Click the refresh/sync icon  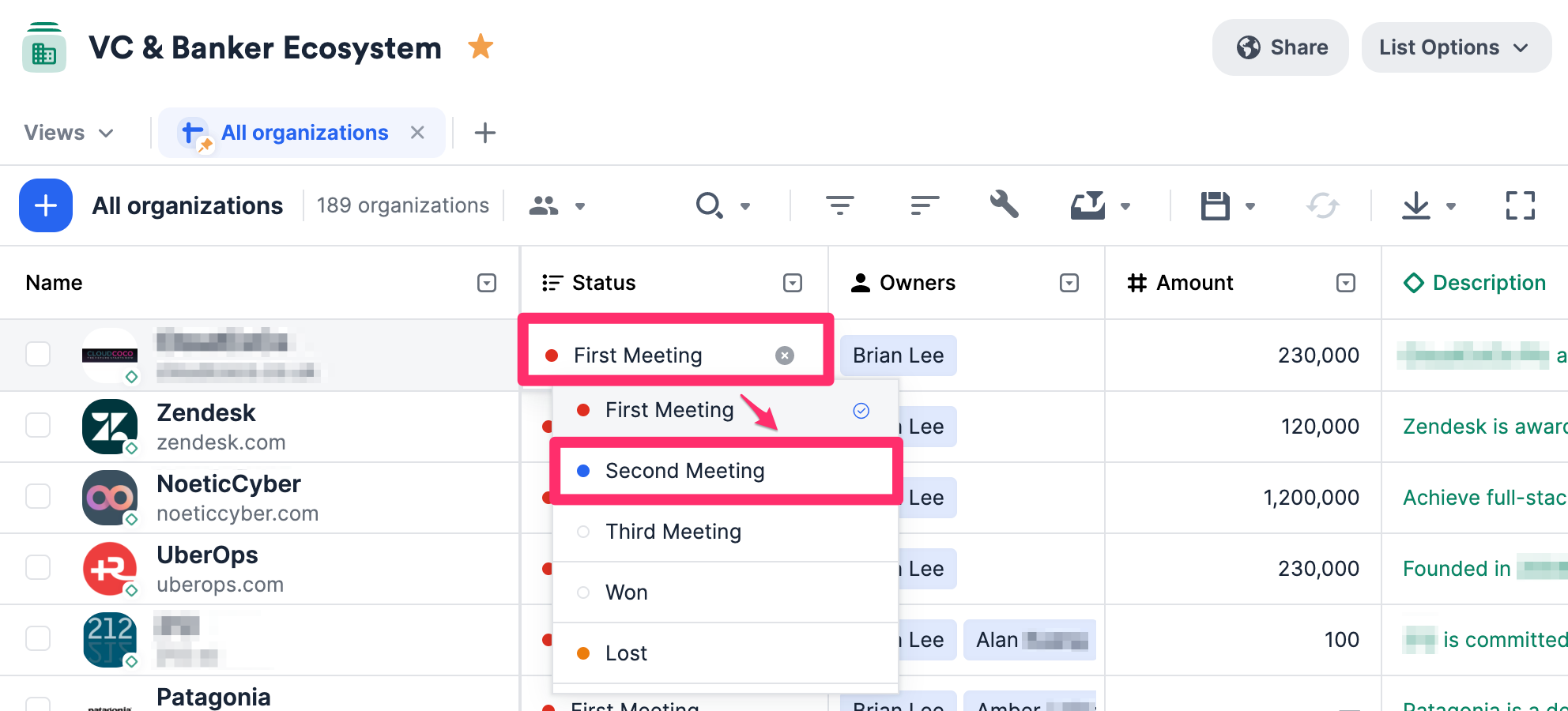[1321, 205]
